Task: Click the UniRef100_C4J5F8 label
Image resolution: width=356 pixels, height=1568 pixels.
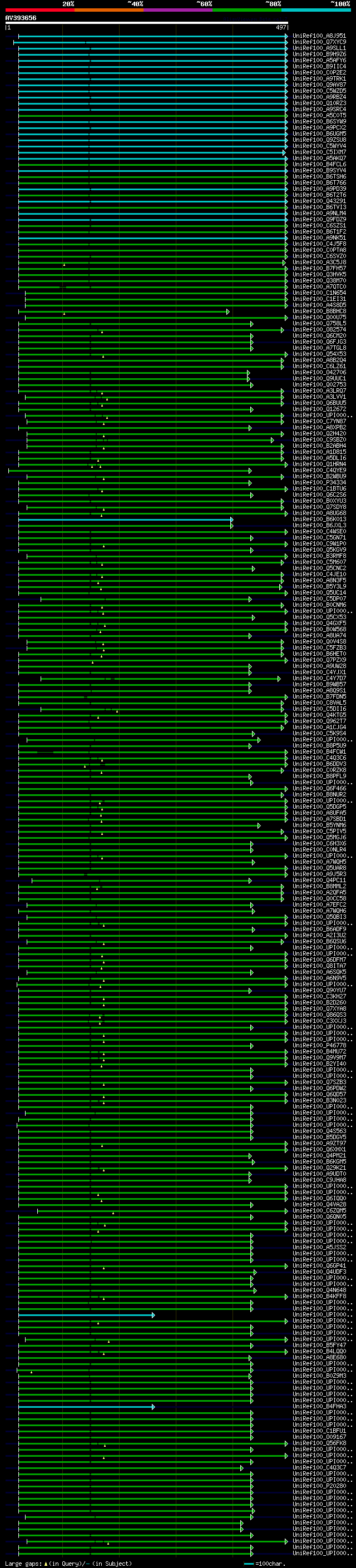Action: (319, 244)
